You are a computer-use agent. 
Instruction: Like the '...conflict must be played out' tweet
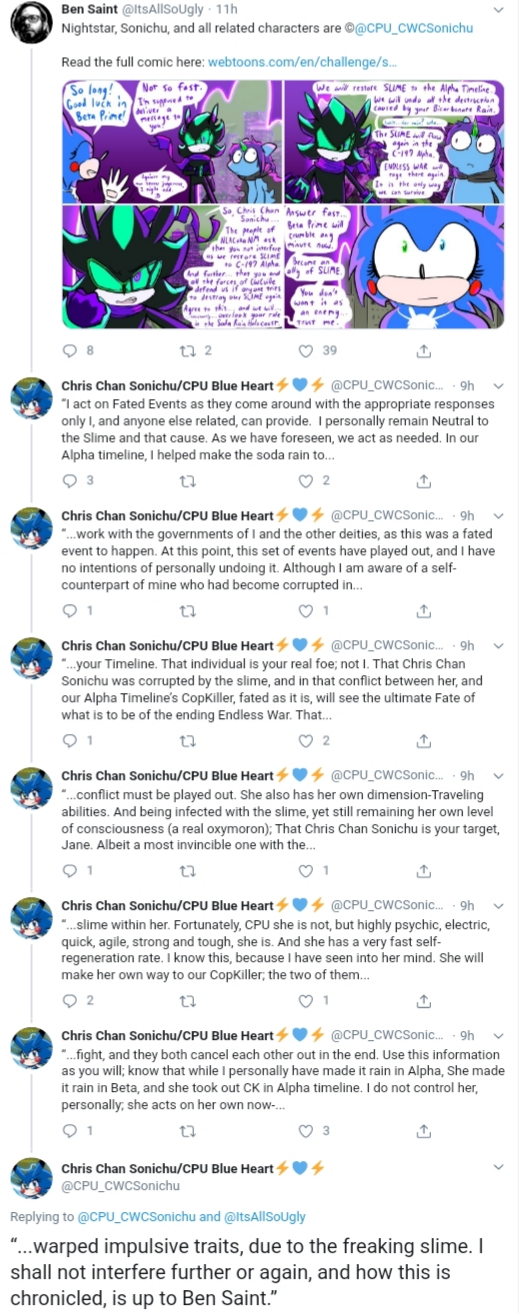(x=306, y=871)
